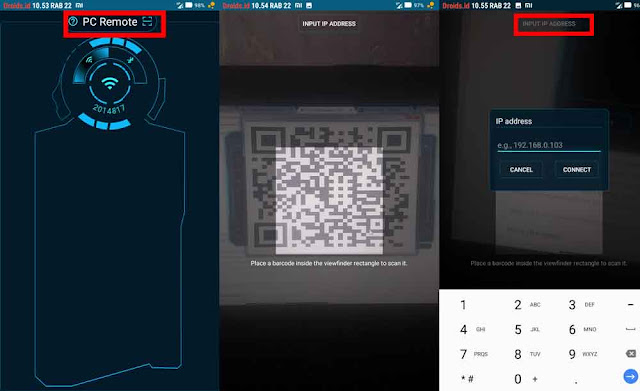The image size is (640, 391).
Task: Tap the PC Remote title on the first screen
Action: [110, 22]
